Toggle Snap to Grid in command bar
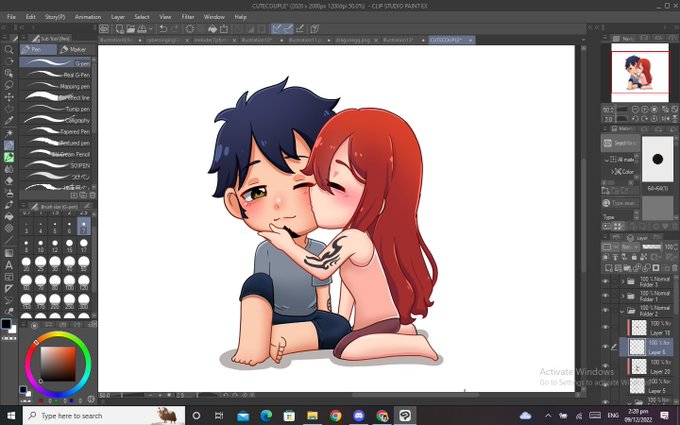The width and height of the screenshot is (680, 425). (300, 29)
